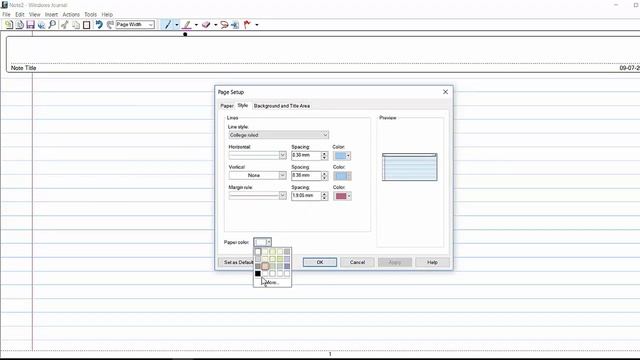Click the Horizontal spacing value field
This screenshot has height=360, width=640.
306,155
